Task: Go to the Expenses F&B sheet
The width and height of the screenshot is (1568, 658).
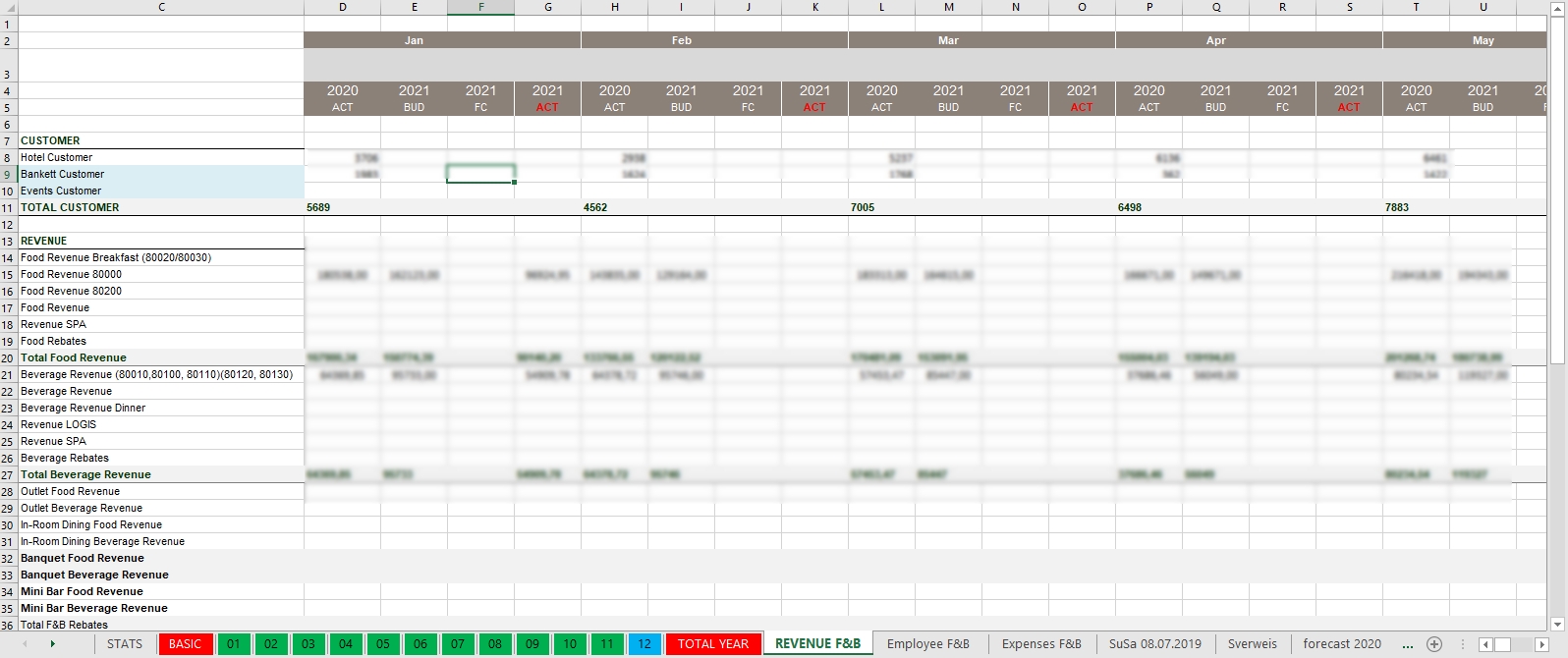Action: point(1041,644)
